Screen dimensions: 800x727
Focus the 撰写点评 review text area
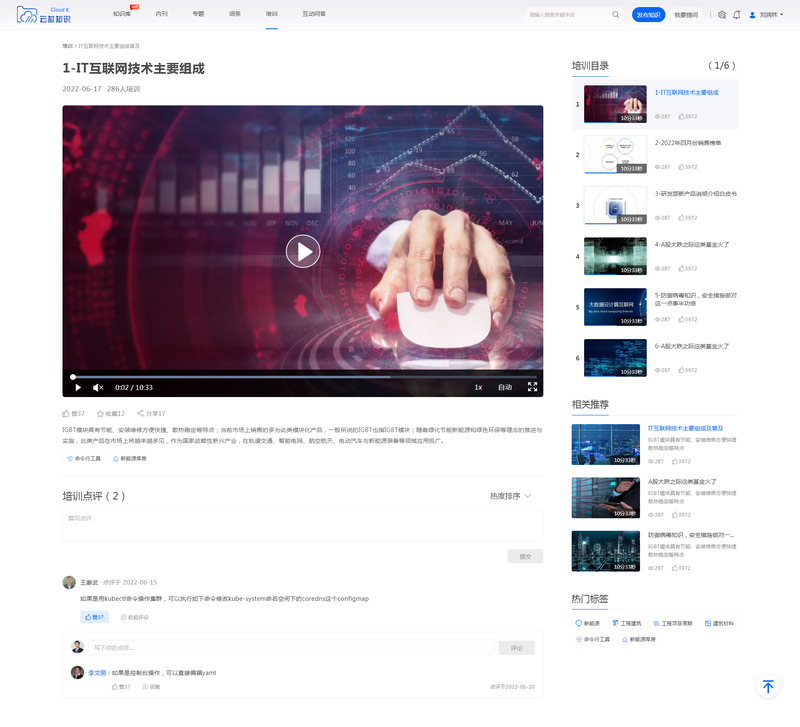(x=303, y=525)
